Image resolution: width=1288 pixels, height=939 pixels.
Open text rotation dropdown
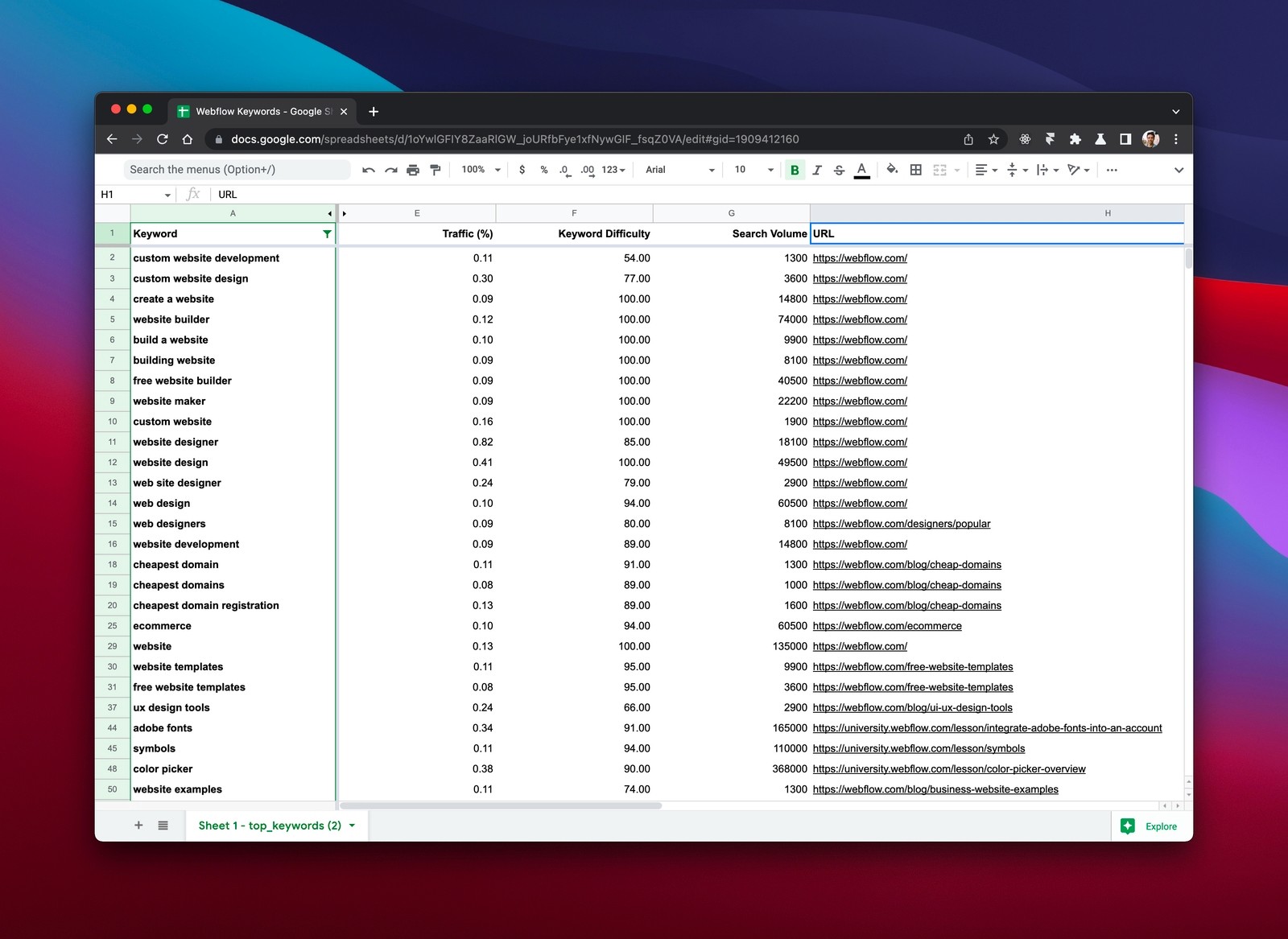tap(1079, 170)
